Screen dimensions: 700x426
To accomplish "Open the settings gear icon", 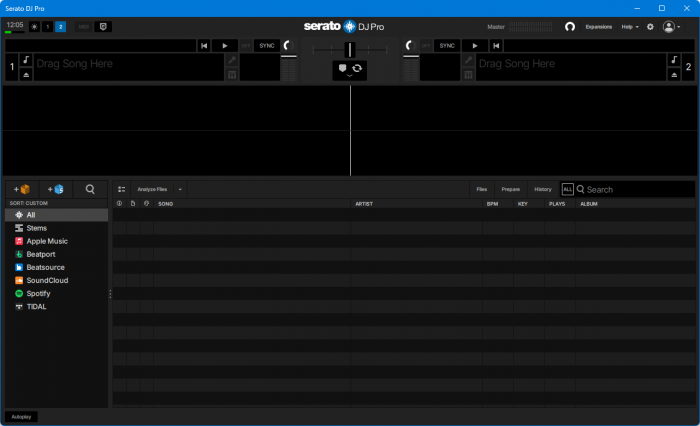I will point(650,27).
